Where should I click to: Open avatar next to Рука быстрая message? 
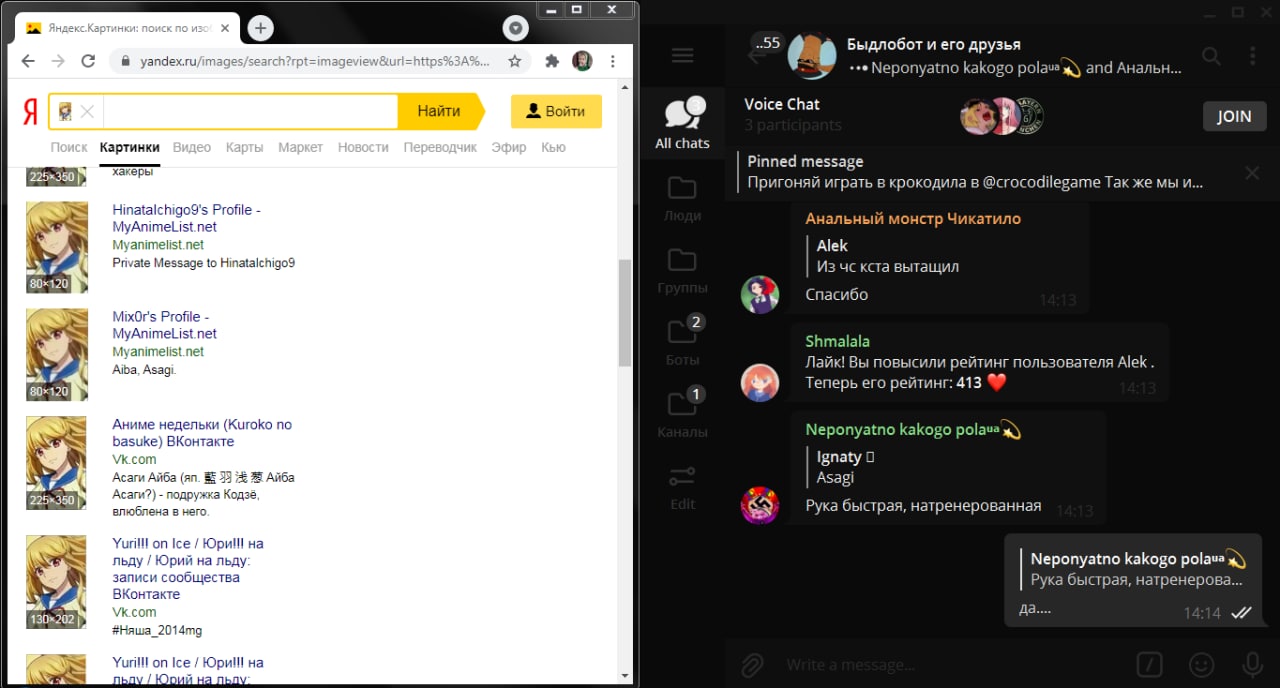click(x=760, y=505)
